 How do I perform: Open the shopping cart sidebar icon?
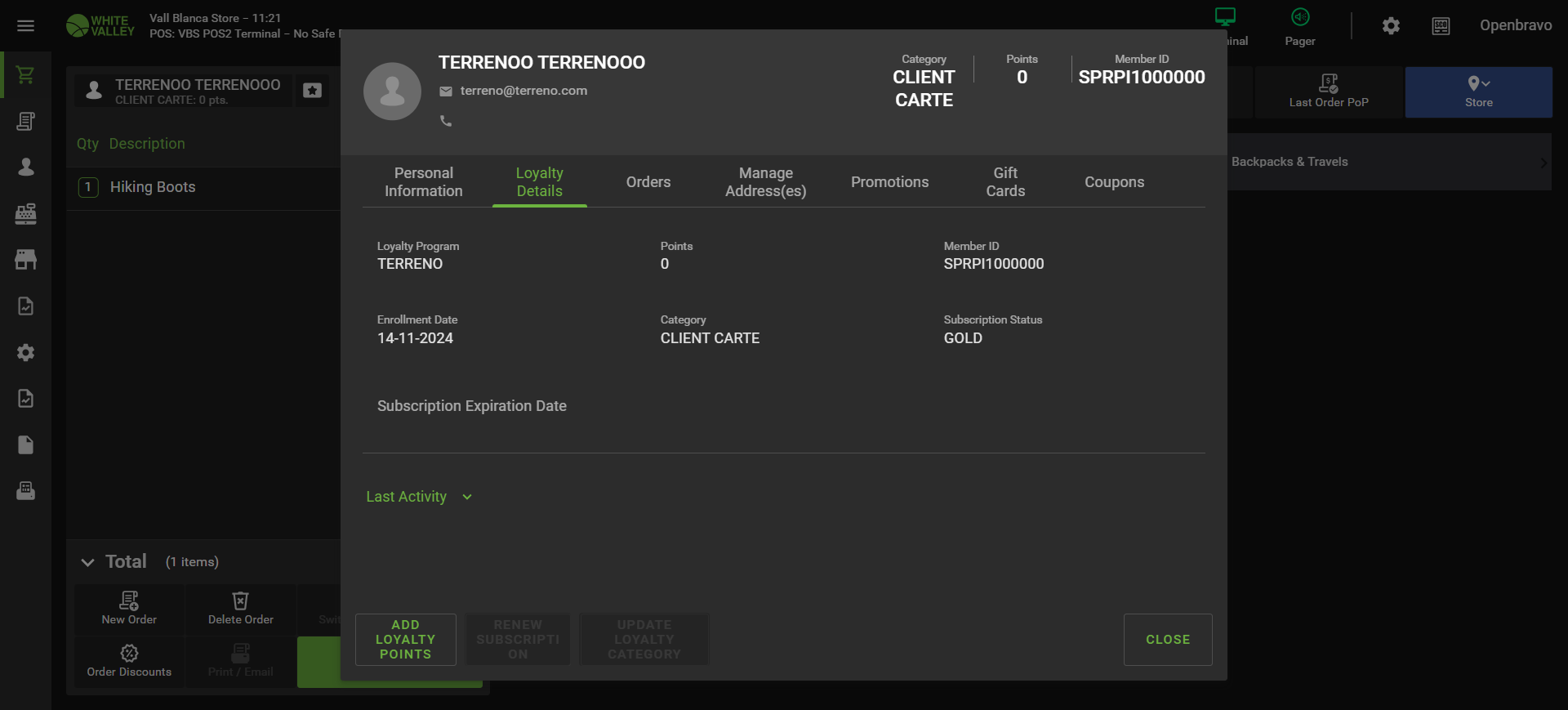tap(25, 75)
